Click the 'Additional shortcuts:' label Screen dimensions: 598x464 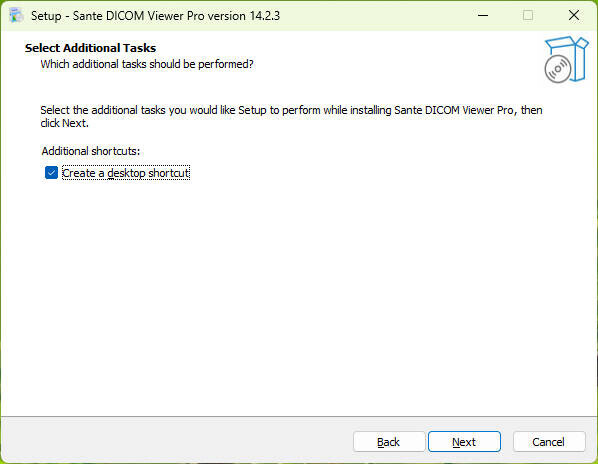pyautogui.click(x=91, y=151)
